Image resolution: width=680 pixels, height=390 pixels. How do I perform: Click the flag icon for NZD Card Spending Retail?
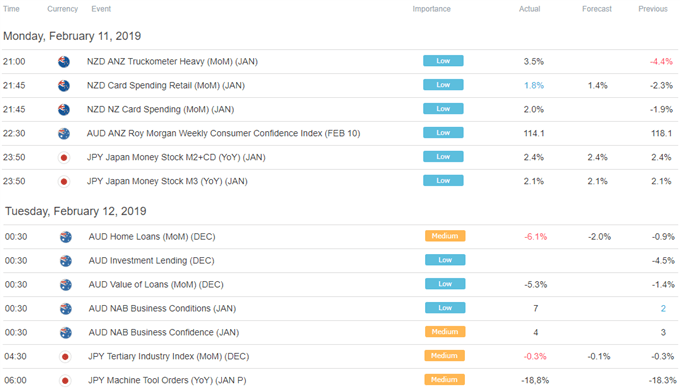tap(64, 85)
